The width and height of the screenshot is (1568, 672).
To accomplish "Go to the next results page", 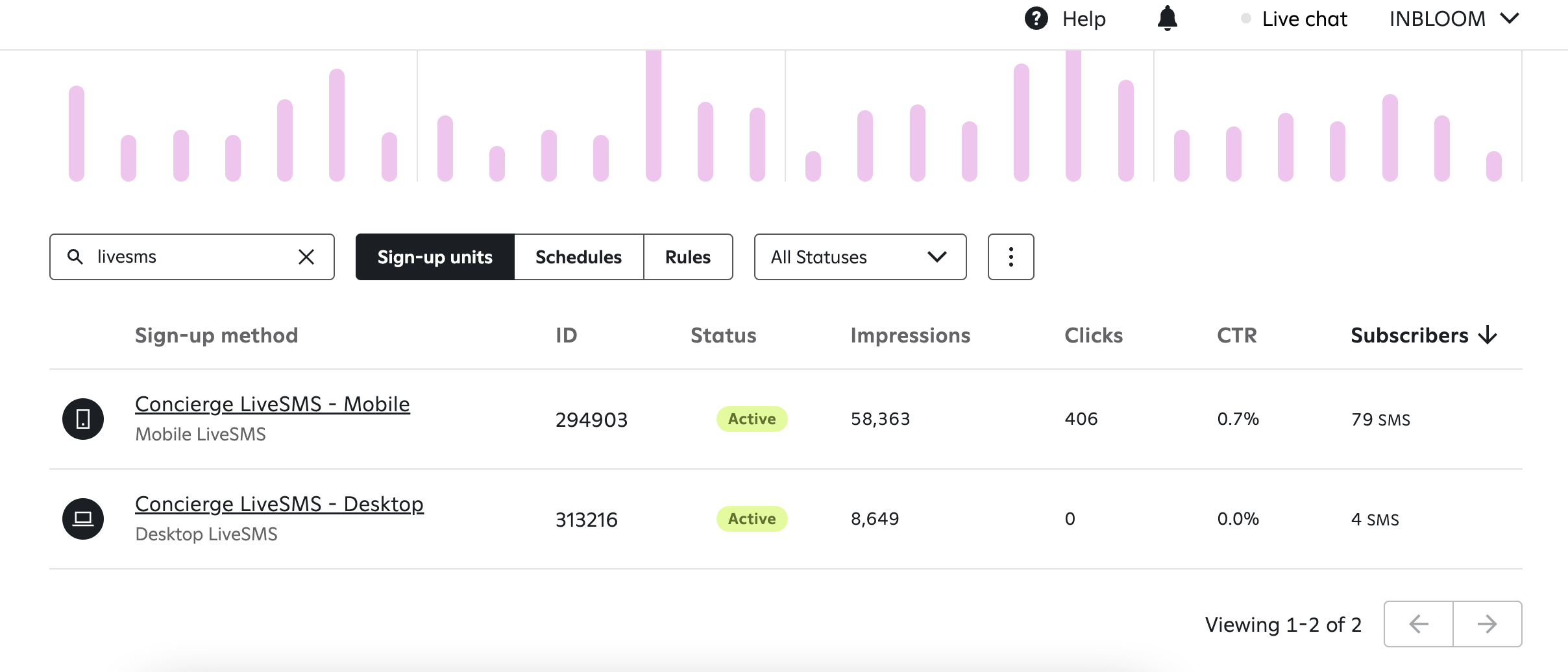I will [x=1487, y=624].
